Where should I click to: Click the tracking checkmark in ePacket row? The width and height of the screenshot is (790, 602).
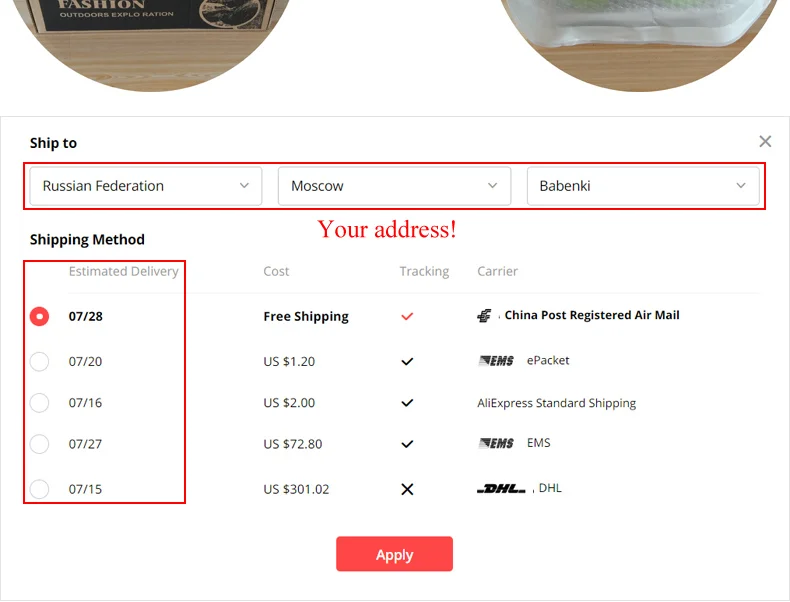407,361
